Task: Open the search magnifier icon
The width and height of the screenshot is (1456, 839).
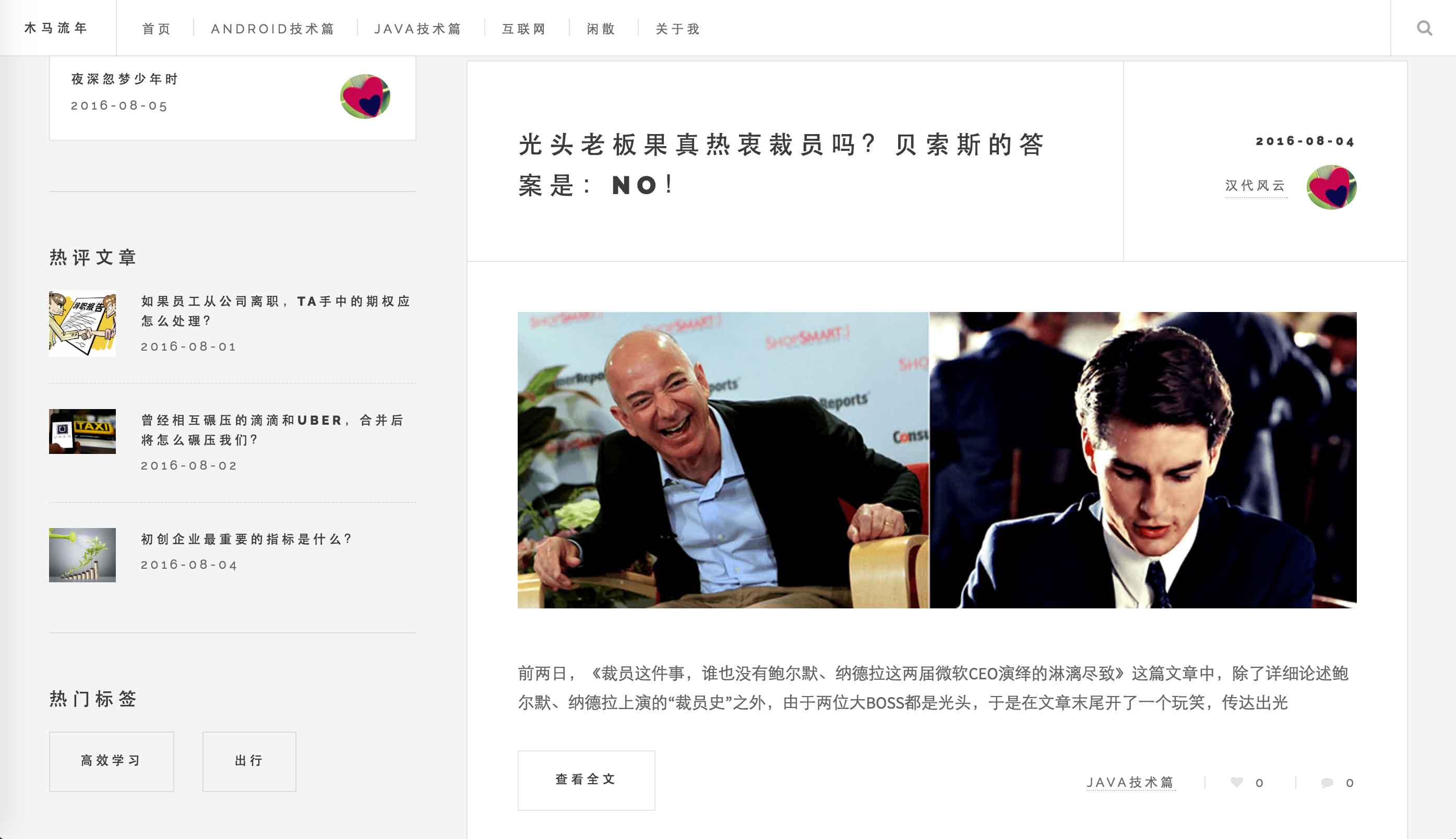Action: coord(1424,28)
